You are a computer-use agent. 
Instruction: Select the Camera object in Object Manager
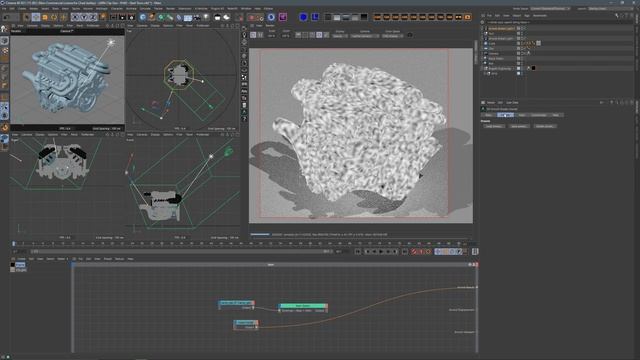tap(494, 53)
